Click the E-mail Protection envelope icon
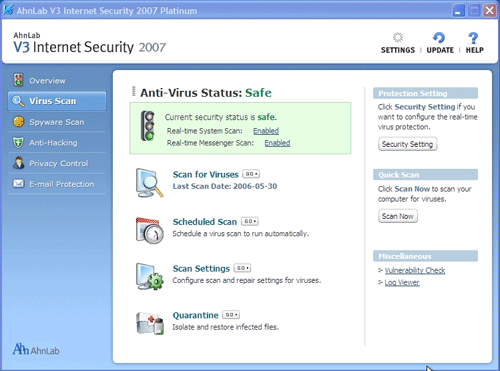 point(18,184)
